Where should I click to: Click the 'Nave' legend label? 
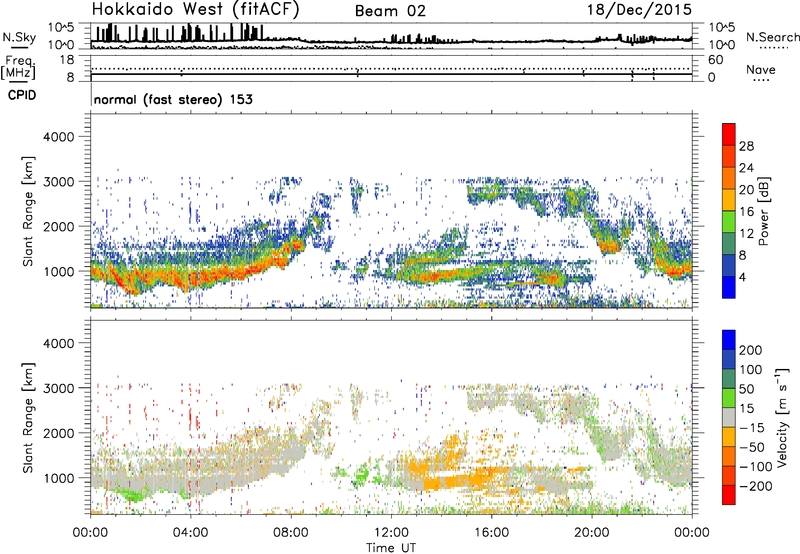[760, 69]
